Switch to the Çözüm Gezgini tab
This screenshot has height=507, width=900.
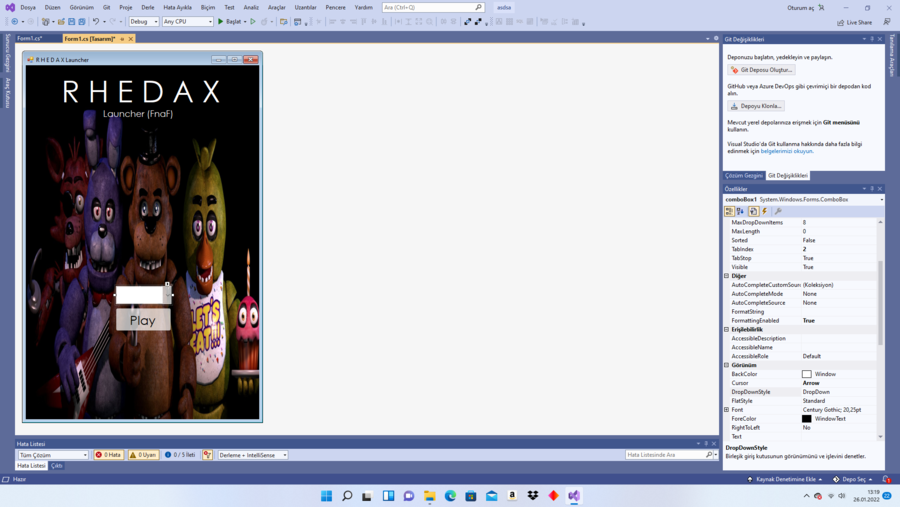tap(744, 176)
